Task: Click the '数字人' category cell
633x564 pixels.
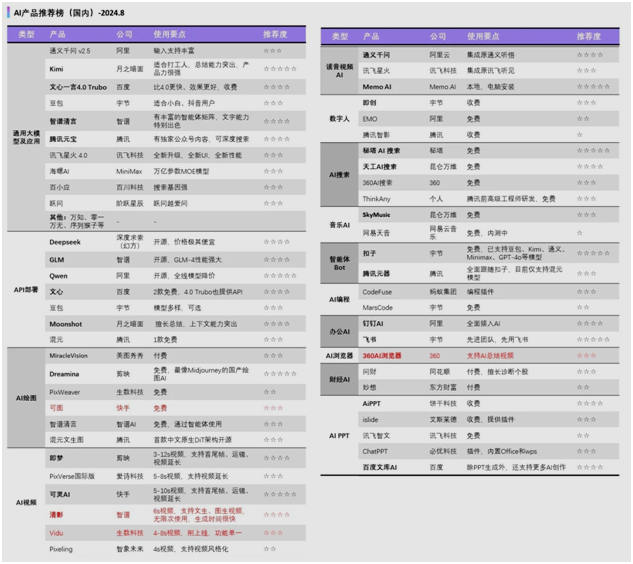Action: [339, 119]
